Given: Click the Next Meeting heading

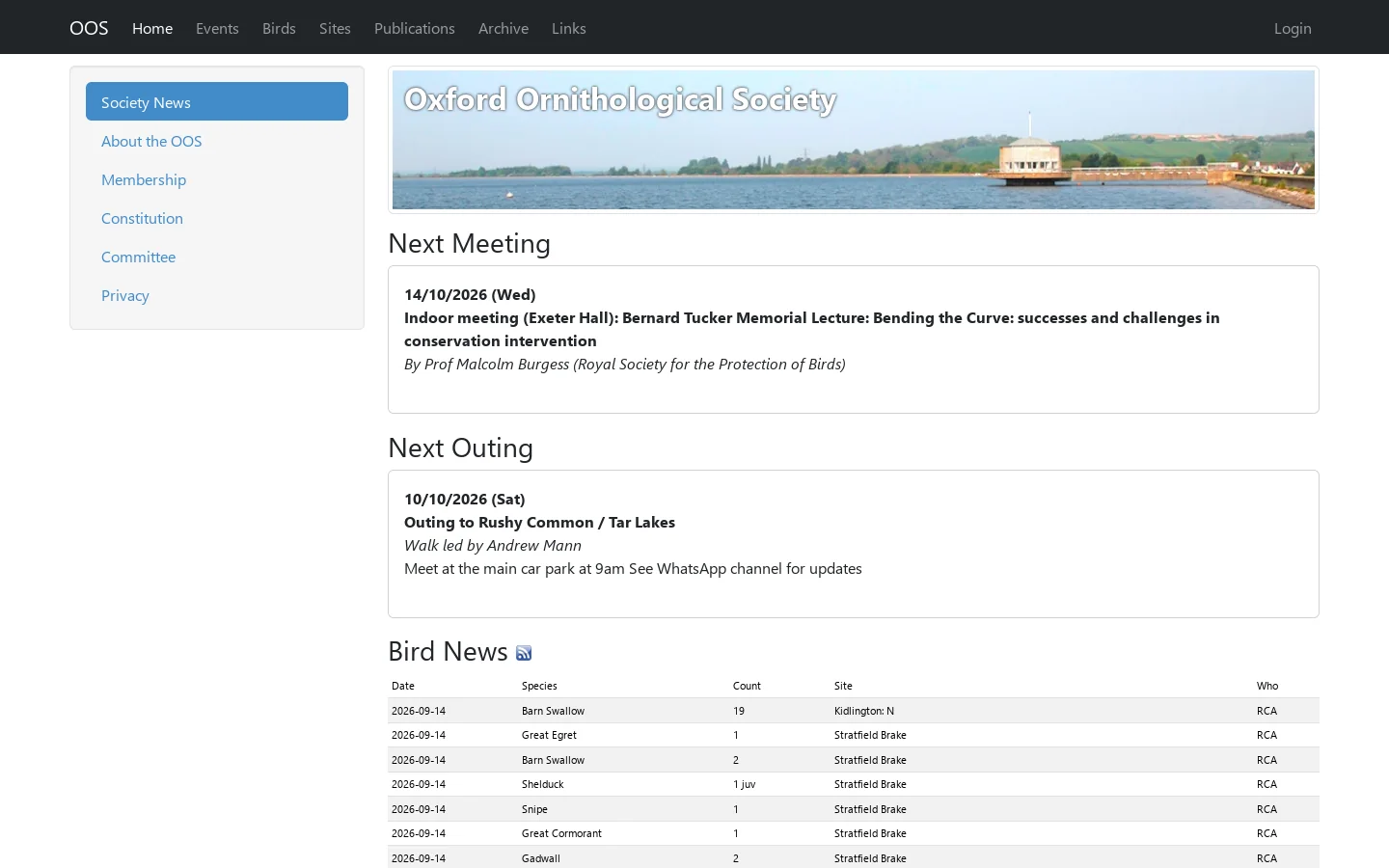Looking at the screenshot, I should [x=469, y=243].
